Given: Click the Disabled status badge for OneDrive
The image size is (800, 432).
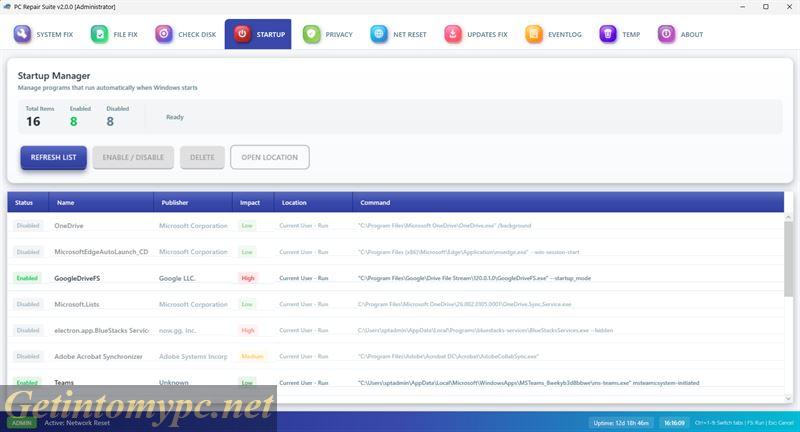Looking at the screenshot, I should coord(27,226).
